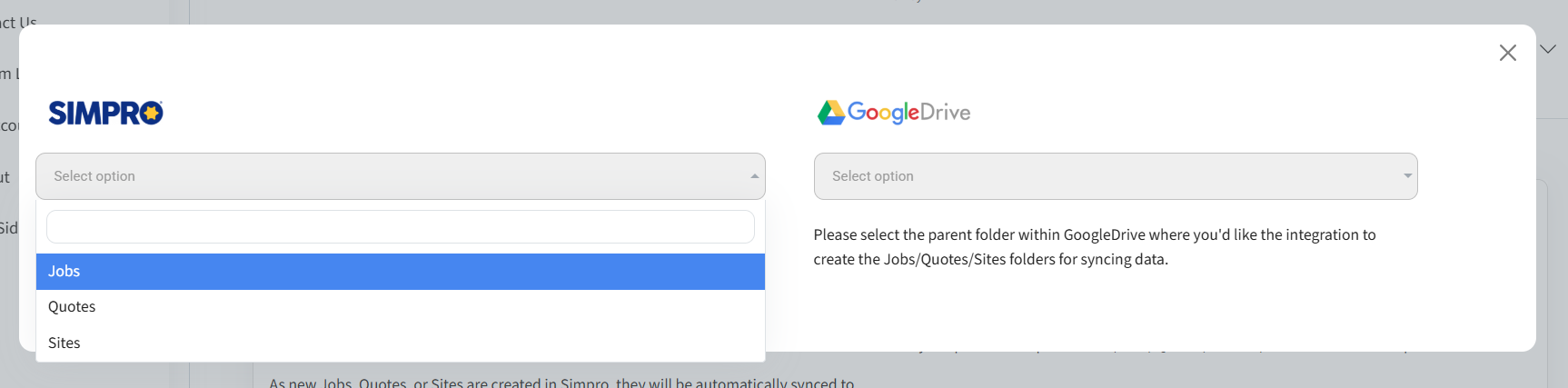Viewport: 1568px width, 388px height.
Task: Click the chevron arrow right of the modal
Action: 1548,49
